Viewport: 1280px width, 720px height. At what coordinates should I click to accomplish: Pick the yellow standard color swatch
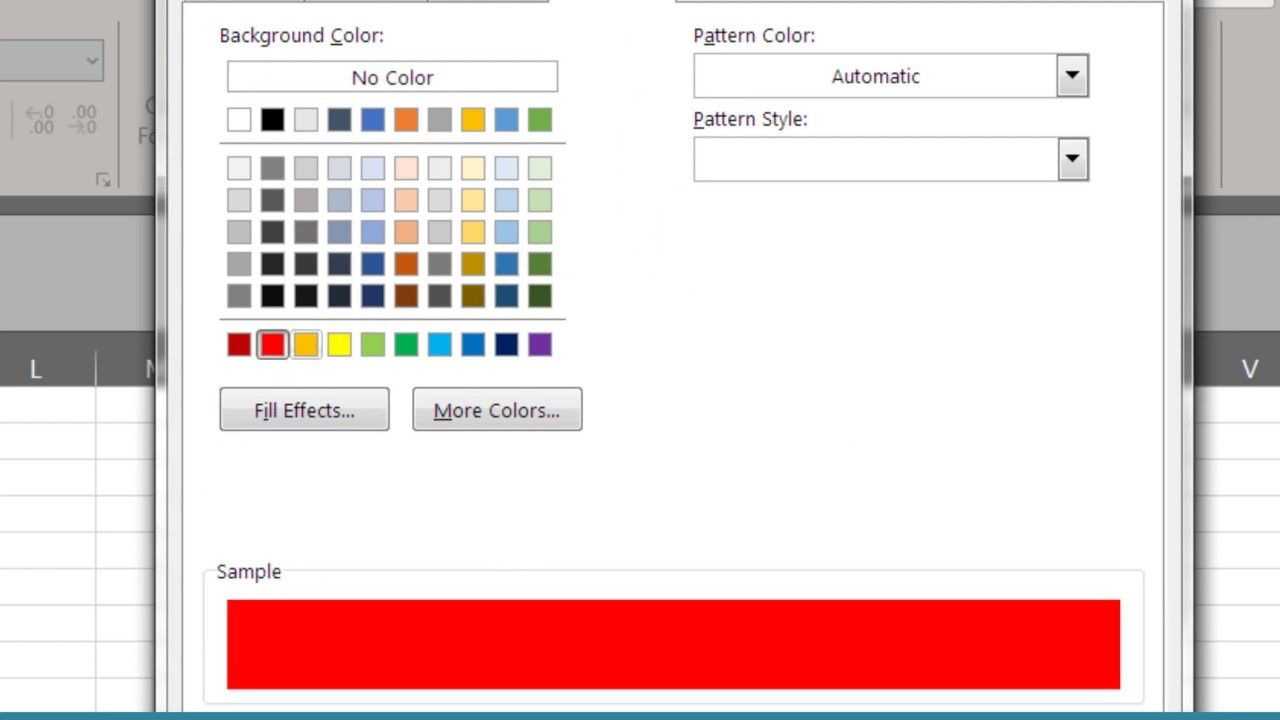click(x=339, y=344)
